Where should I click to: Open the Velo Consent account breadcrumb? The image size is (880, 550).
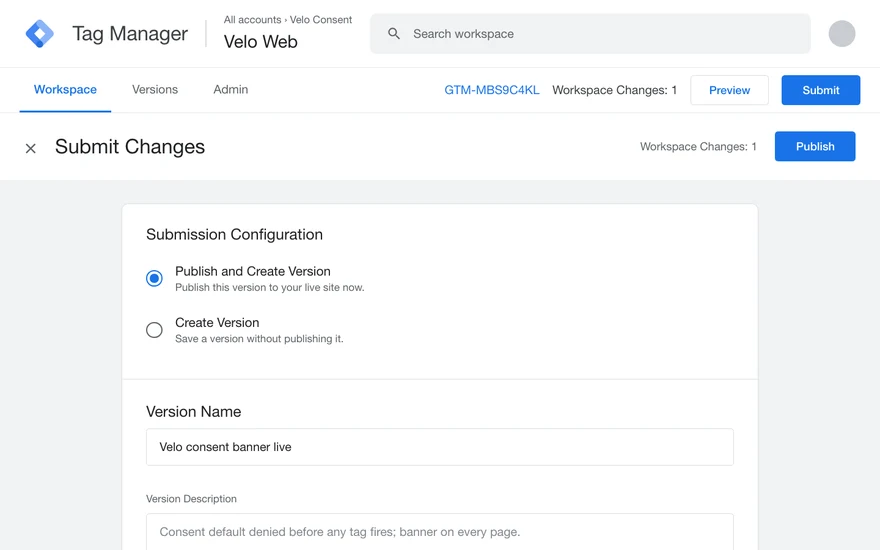(x=321, y=20)
